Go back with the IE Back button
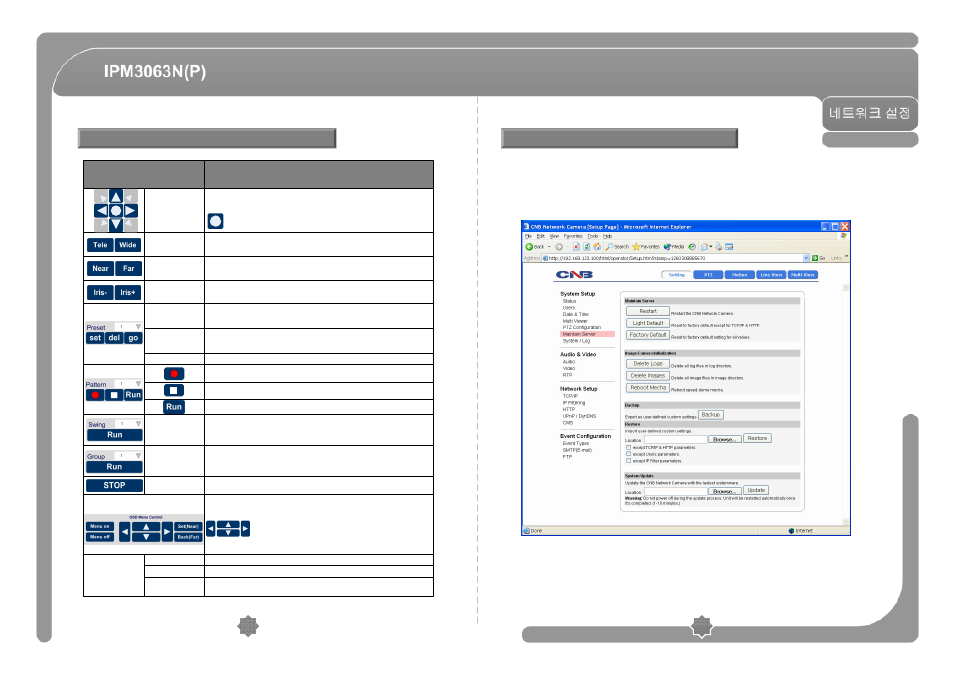 click(x=535, y=247)
